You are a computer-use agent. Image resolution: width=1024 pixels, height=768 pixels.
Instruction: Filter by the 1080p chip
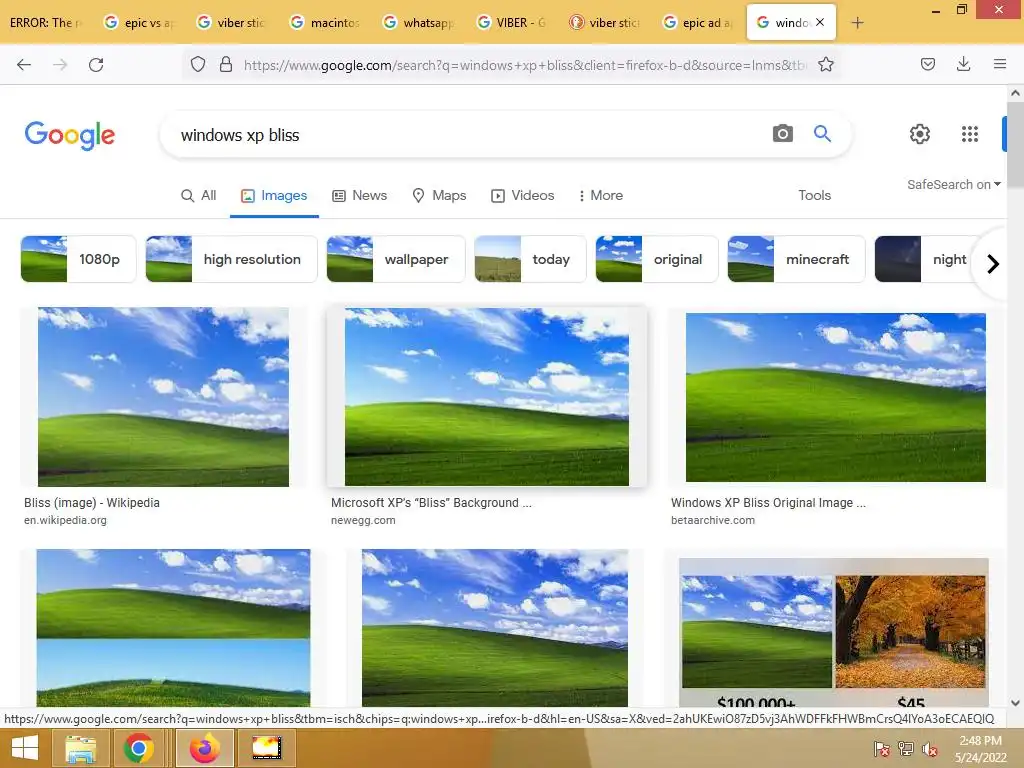tap(78, 259)
